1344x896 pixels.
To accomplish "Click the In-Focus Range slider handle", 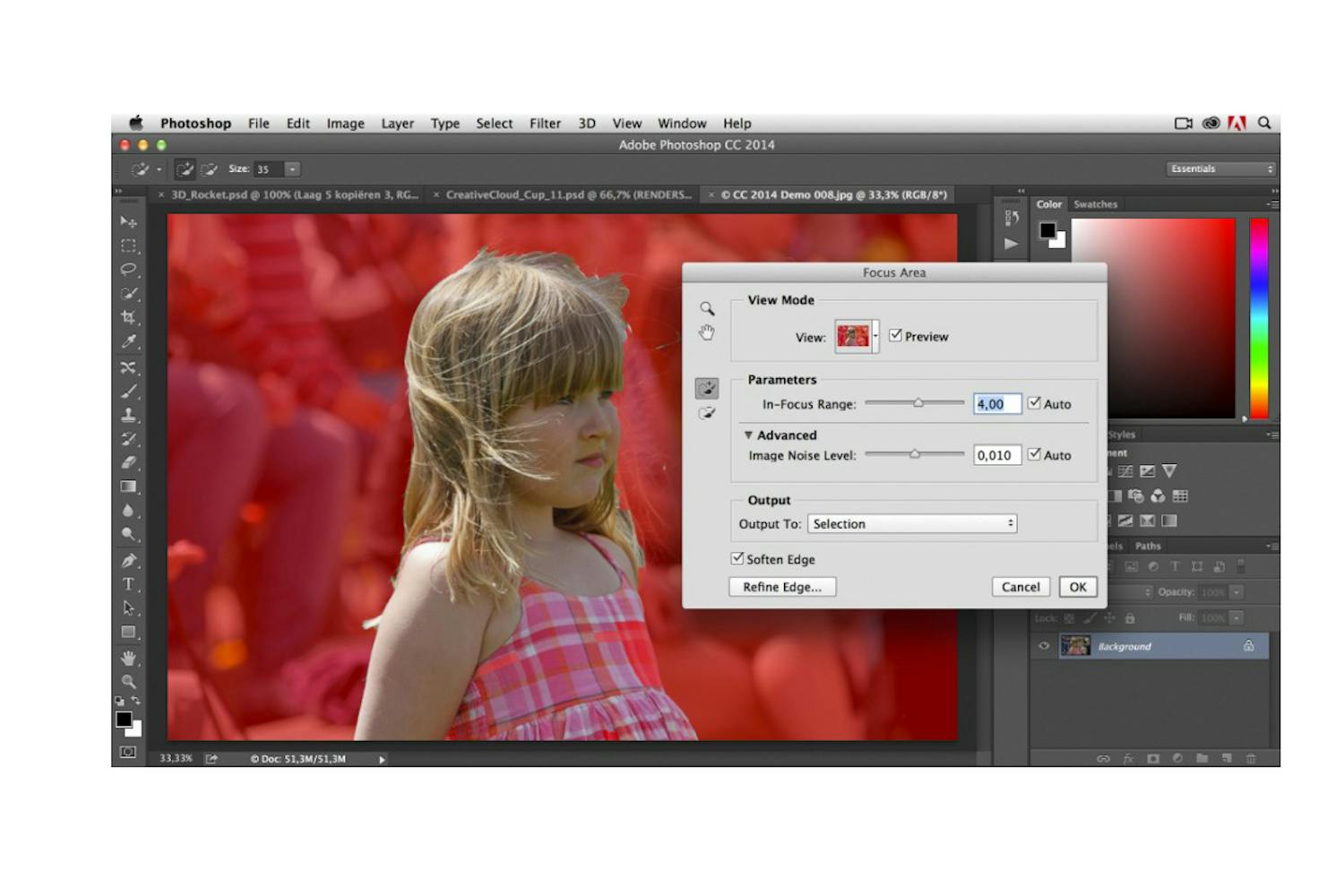I will pyautogui.click(x=918, y=403).
